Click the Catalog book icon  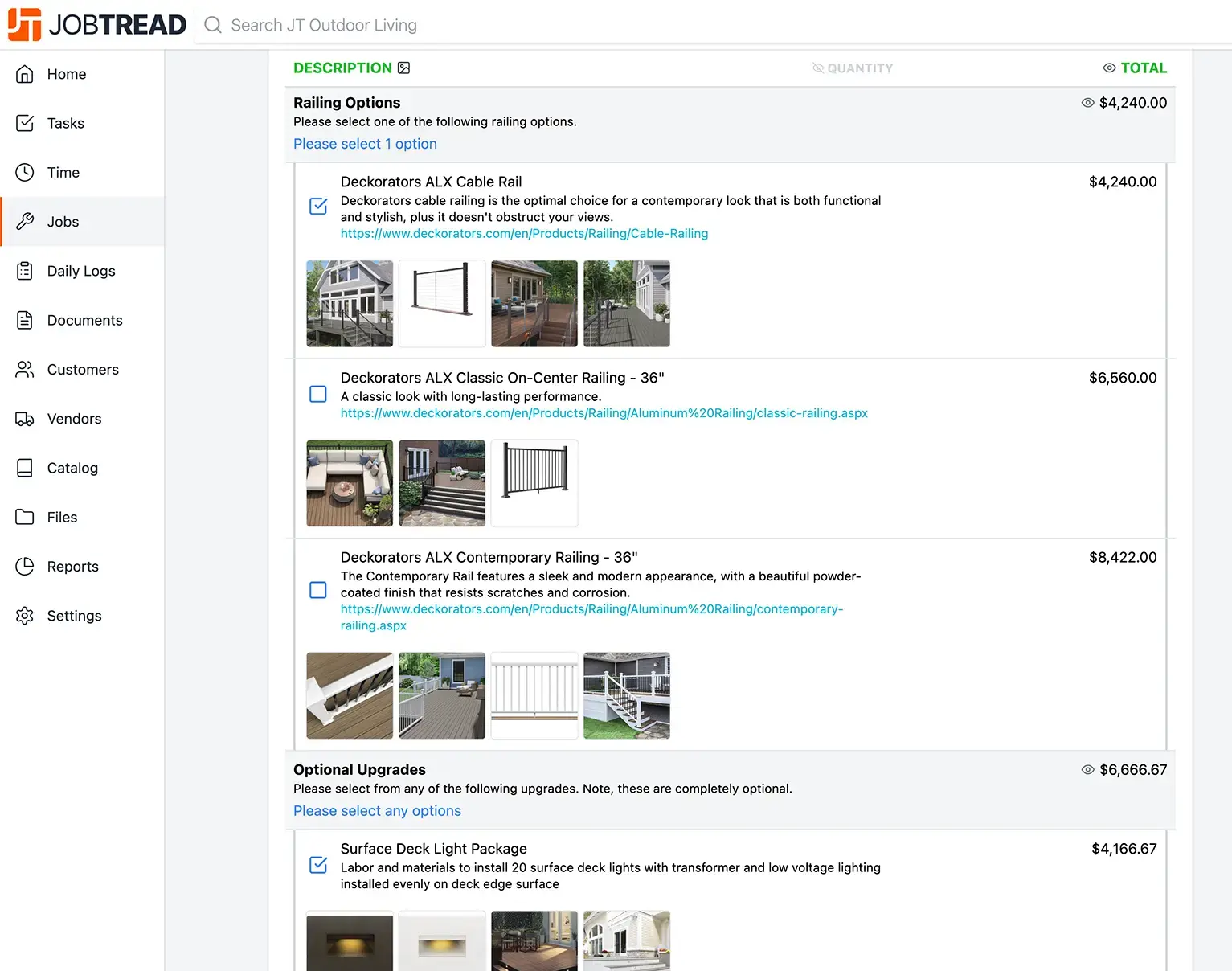coord(25,468)
